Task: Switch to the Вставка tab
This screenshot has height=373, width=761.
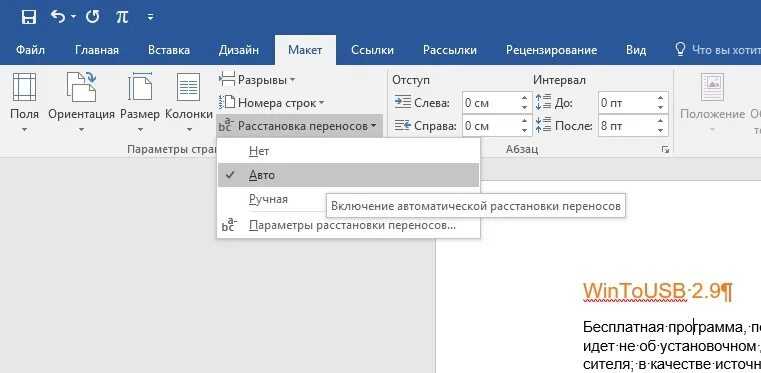Action: pyautogui.click(x=169, y=50)
